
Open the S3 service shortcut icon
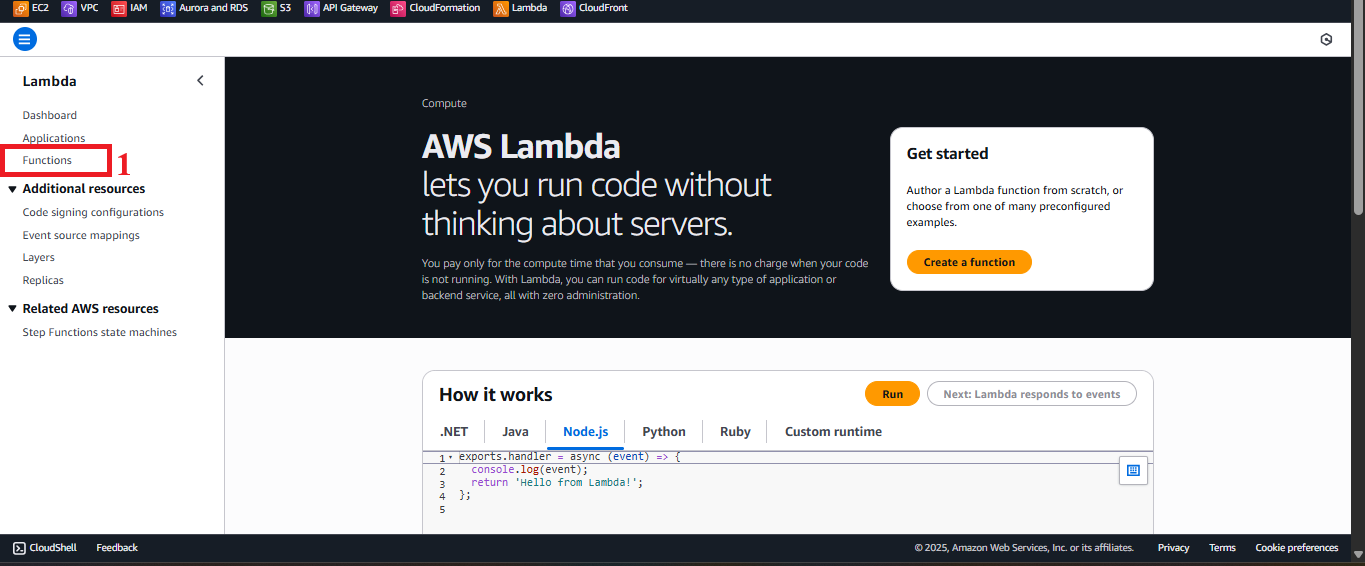[x=269, y=8]
